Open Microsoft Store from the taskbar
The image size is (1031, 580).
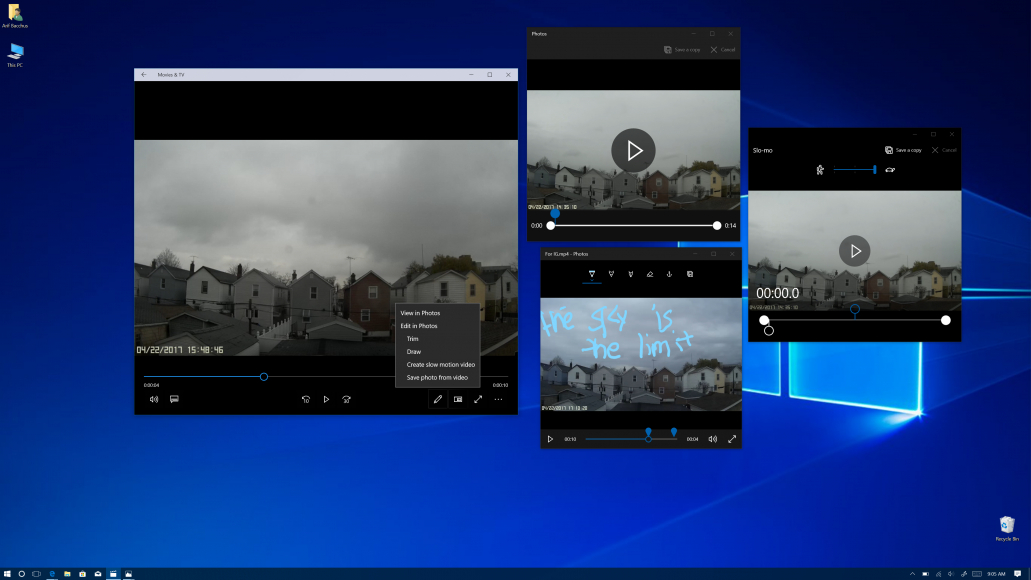coord(82,574)
